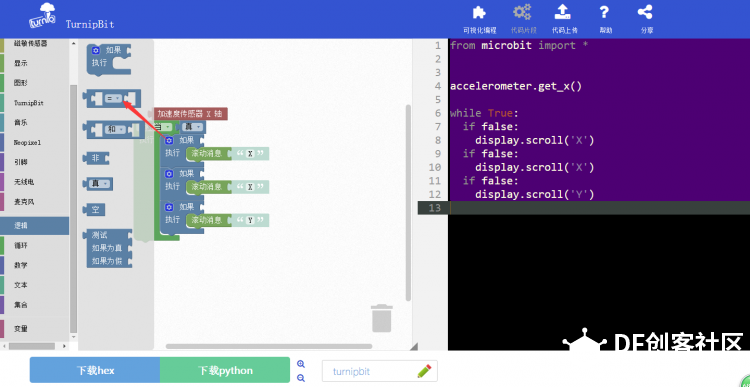Click the sidebar horizontal scrollbar thumb
Image resolution: width=750 pixels, height=387 pixels.
tap(32, 346)
